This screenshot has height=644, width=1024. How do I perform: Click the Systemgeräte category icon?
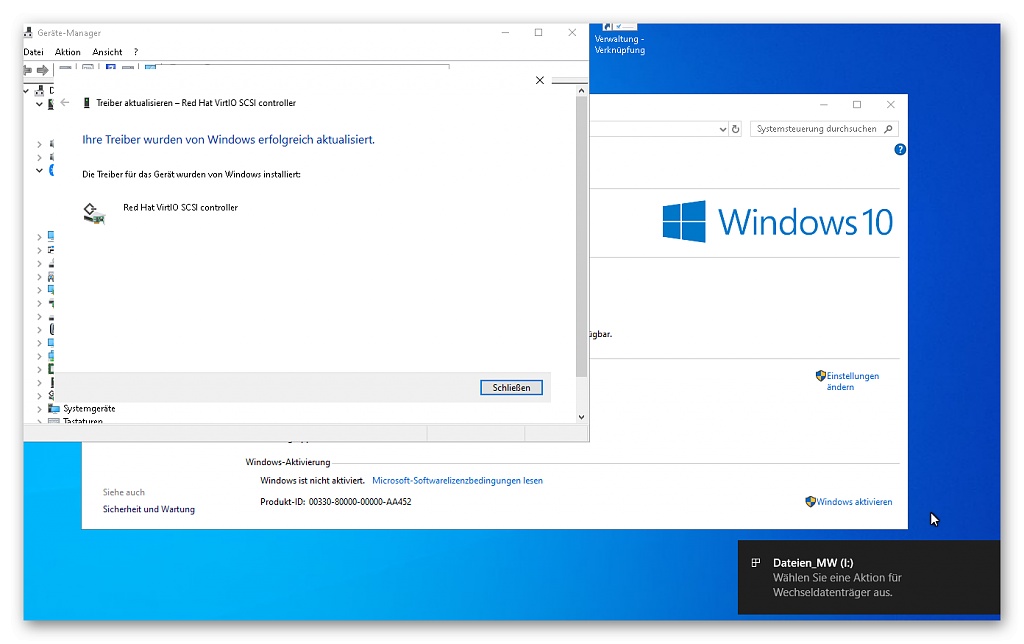[54, 408]
